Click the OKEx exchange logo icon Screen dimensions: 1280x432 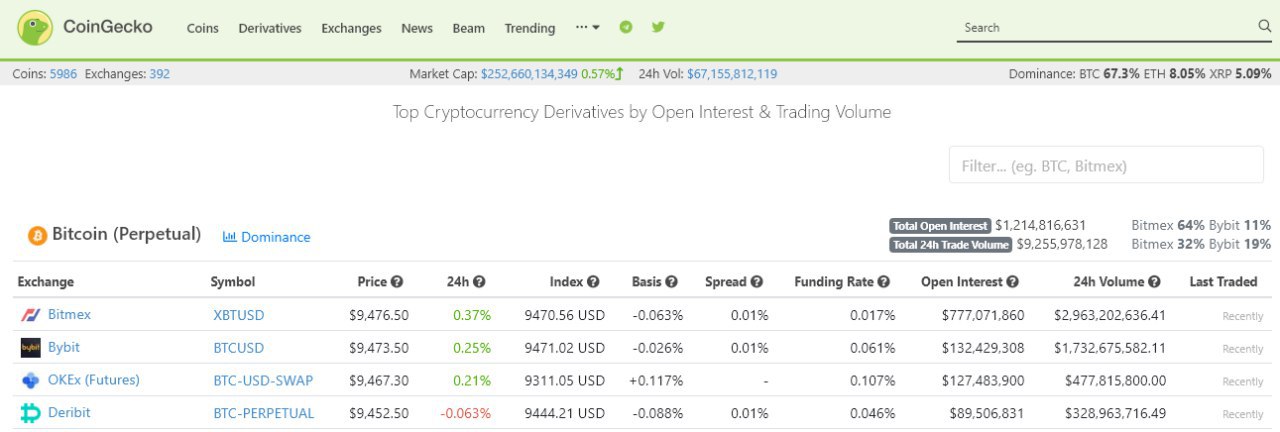(30, 381)
